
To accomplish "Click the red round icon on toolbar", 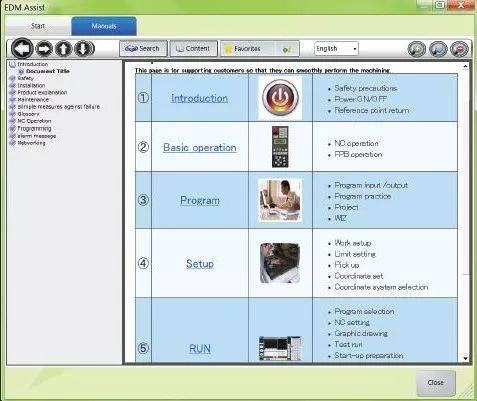I will [x=460, y=49].
